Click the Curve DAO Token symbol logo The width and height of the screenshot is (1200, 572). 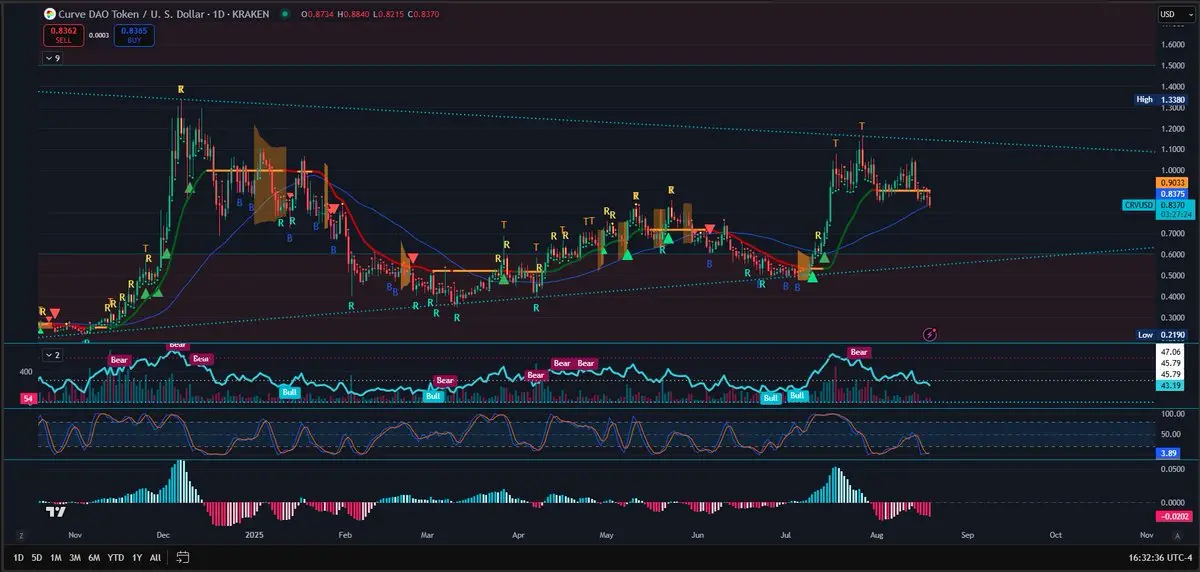[51, 14]
